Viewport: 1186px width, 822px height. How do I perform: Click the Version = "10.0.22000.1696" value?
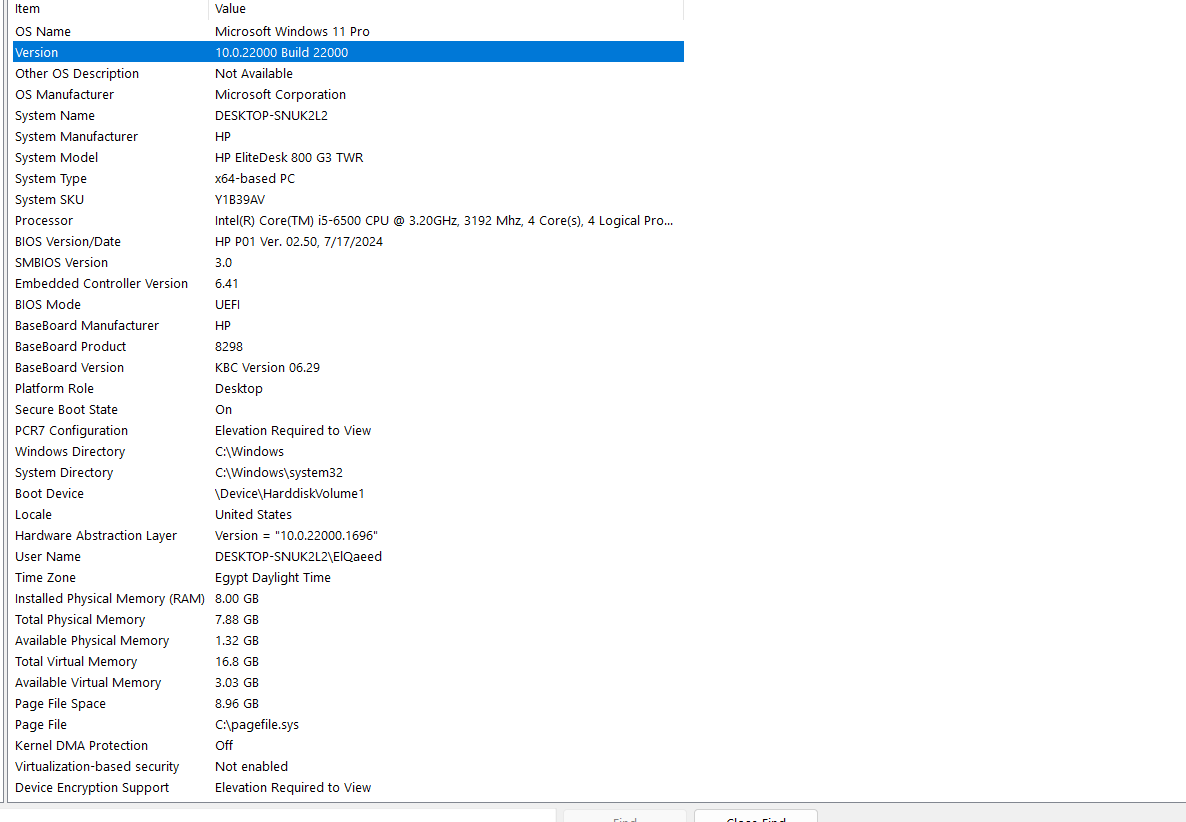296,537
